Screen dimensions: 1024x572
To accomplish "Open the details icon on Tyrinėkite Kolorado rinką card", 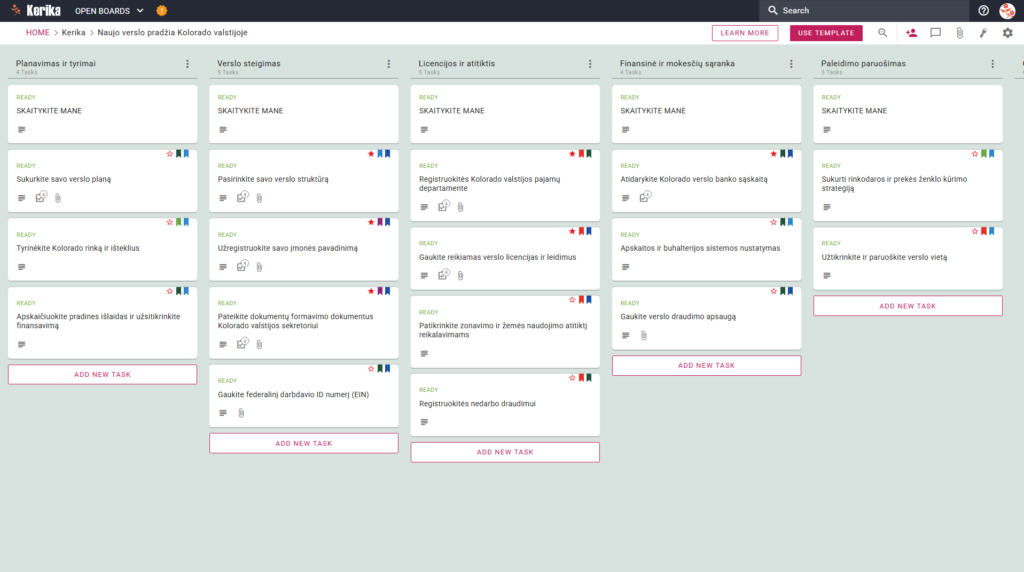I will coord(22,267).
